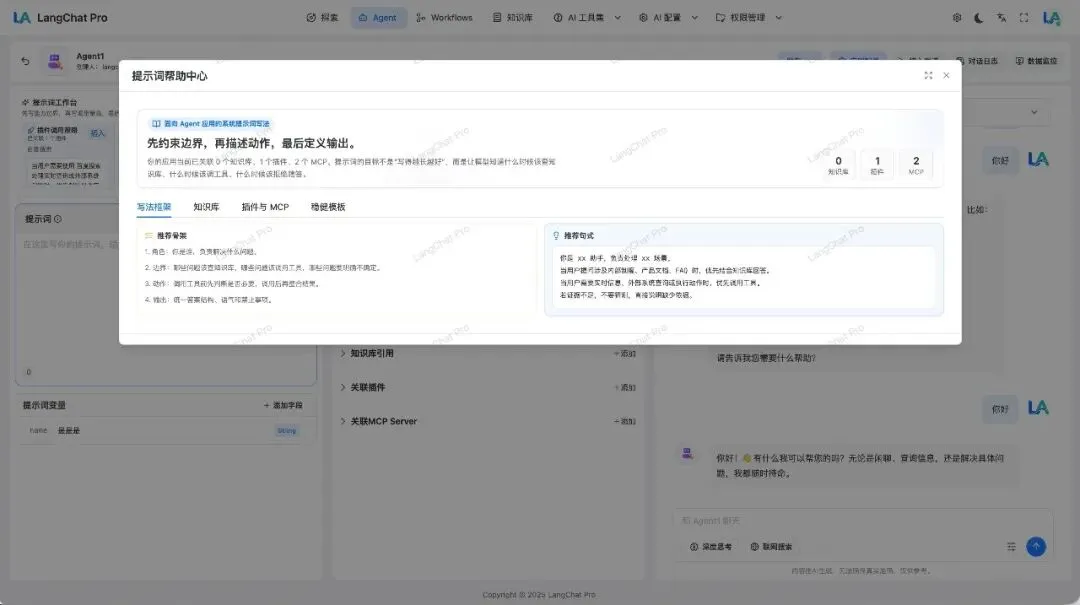1080x605 pixels.
Task: Click 添加 in 关联MCP Server row
Action: click(x=625, y=421)
